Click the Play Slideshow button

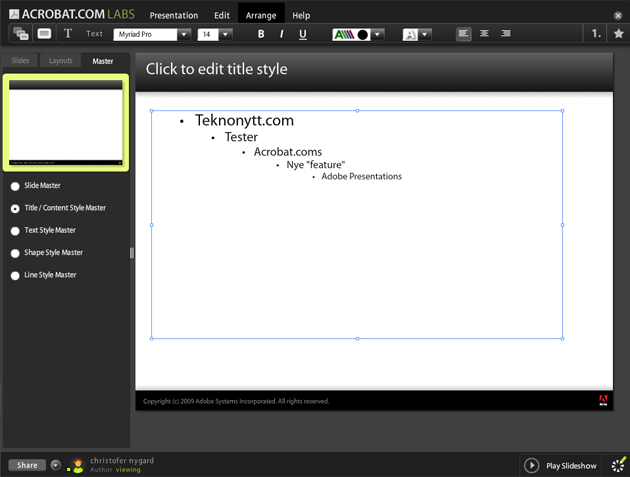tap(560, 465)
